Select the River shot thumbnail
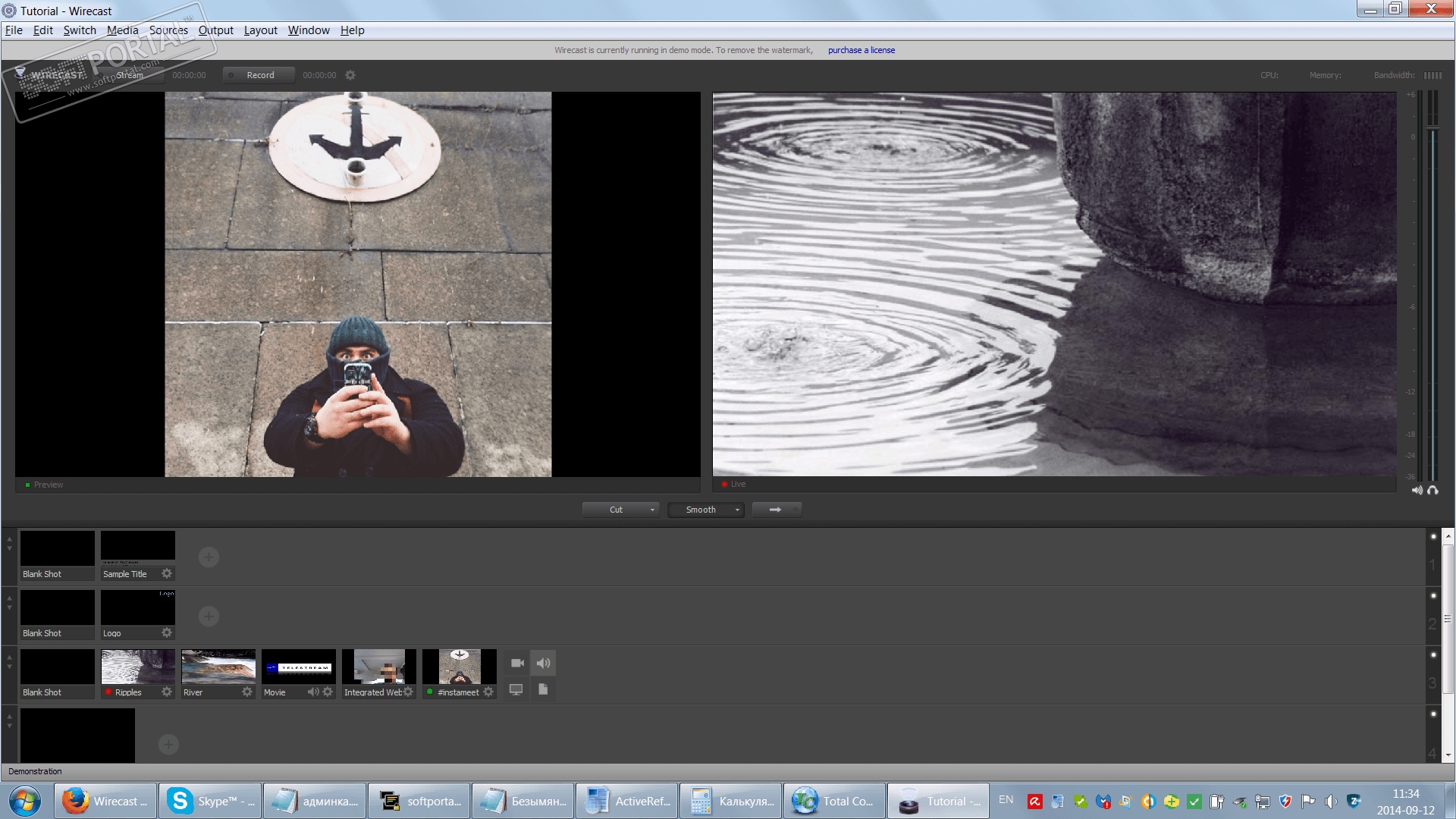This screenshot has width=1456, height=819. [218, 667]
